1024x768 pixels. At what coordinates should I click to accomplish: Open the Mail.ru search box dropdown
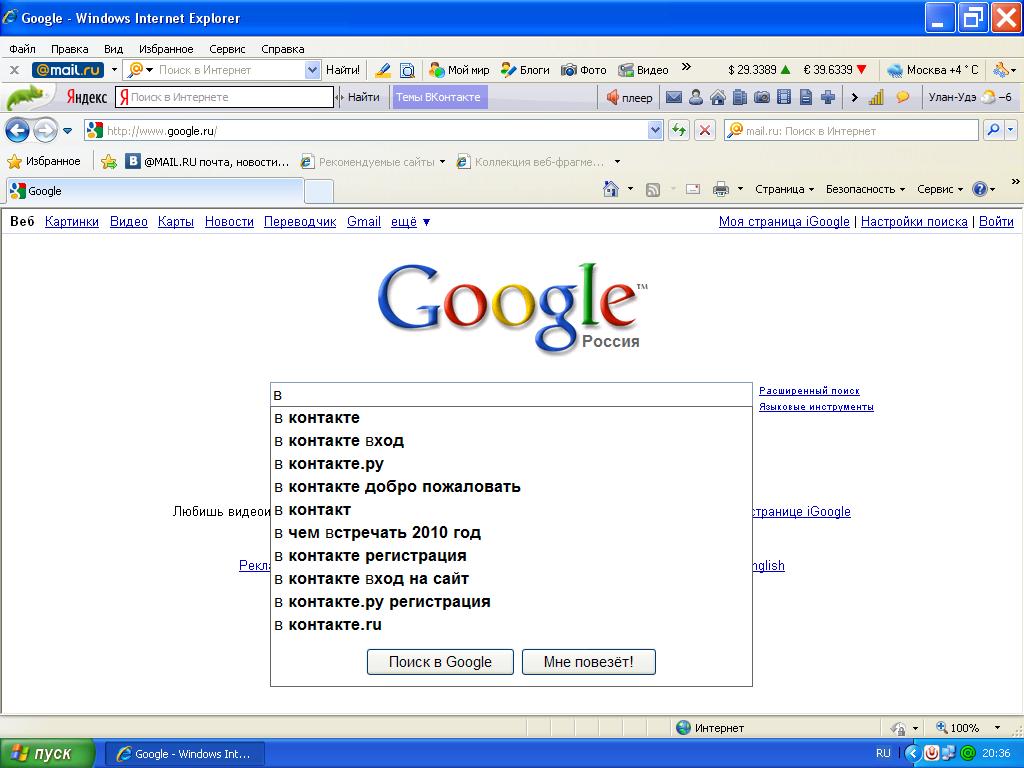coord(313,70)
